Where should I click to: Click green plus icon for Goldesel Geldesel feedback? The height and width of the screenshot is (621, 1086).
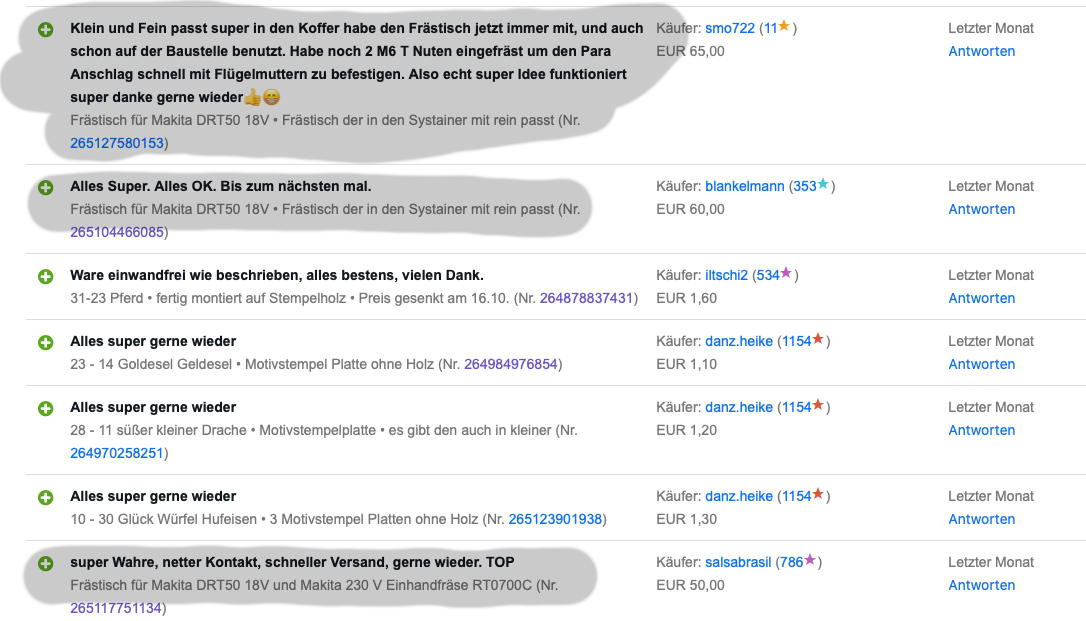pyautogui.click(x=46, y=342)
